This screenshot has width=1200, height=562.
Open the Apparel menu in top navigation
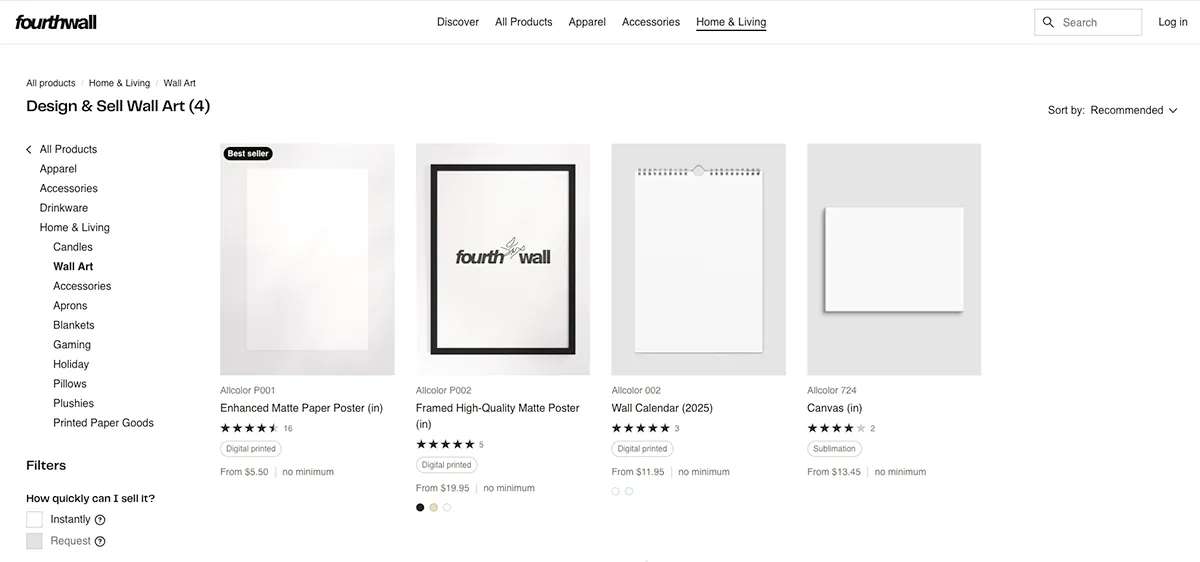click(x=587, y=22)
